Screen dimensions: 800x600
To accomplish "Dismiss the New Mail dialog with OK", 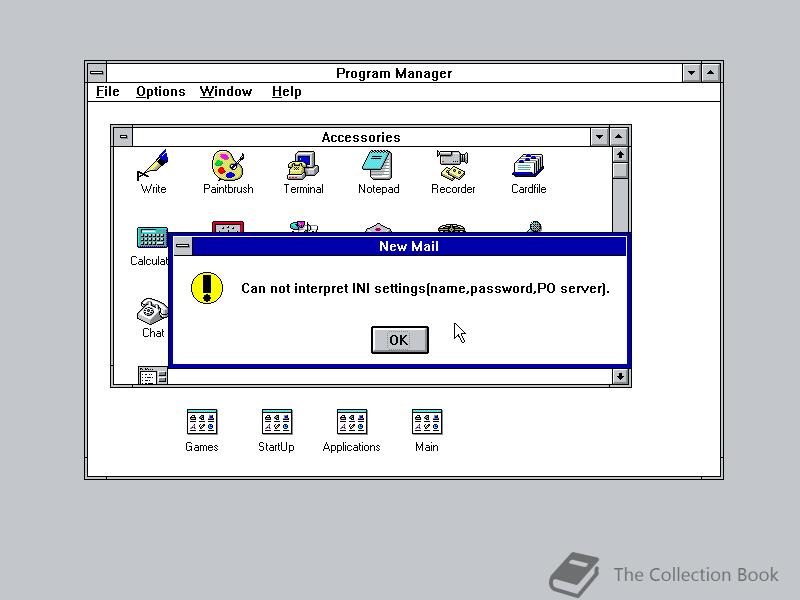I will pos(399,340).
